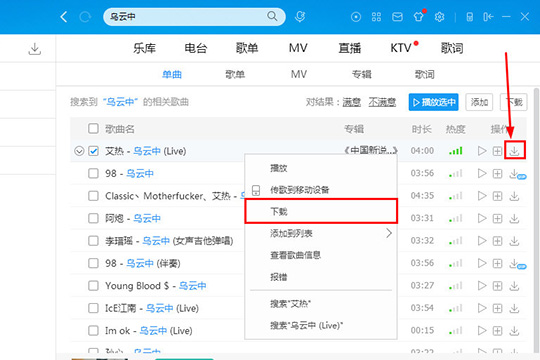Image resolution: width=540 pixels, height=360 pixels.
Task: Add 艾热 - 乌云中 (Live) to the playlist
Action: pyautogui.click(x=497, y=151)
